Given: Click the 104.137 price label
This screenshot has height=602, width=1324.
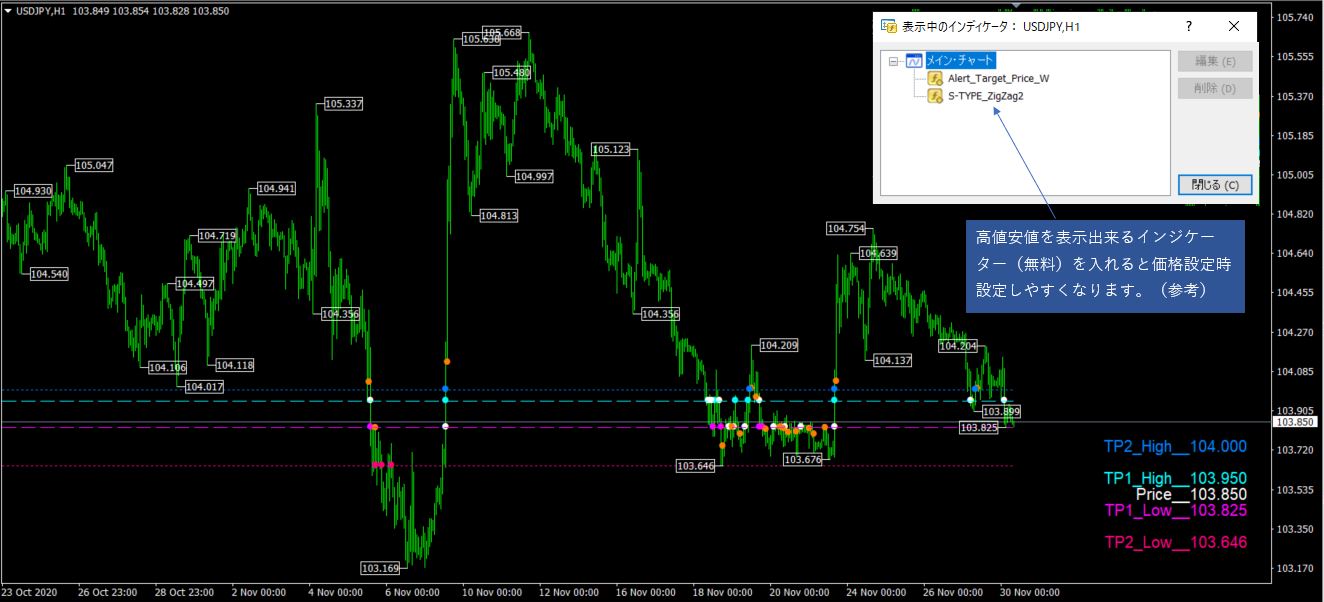Looking at the screenshot, I should (x=892, y=361).
